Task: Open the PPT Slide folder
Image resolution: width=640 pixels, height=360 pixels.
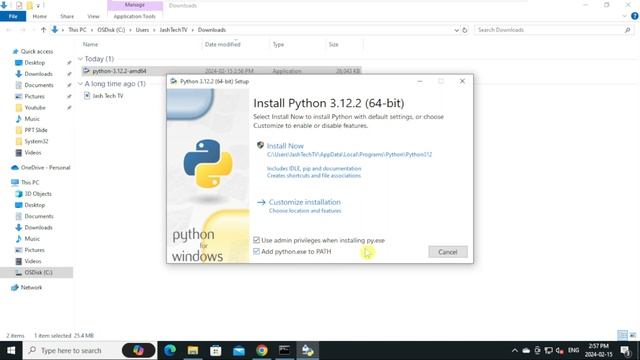Action: (x=36, y=130)
